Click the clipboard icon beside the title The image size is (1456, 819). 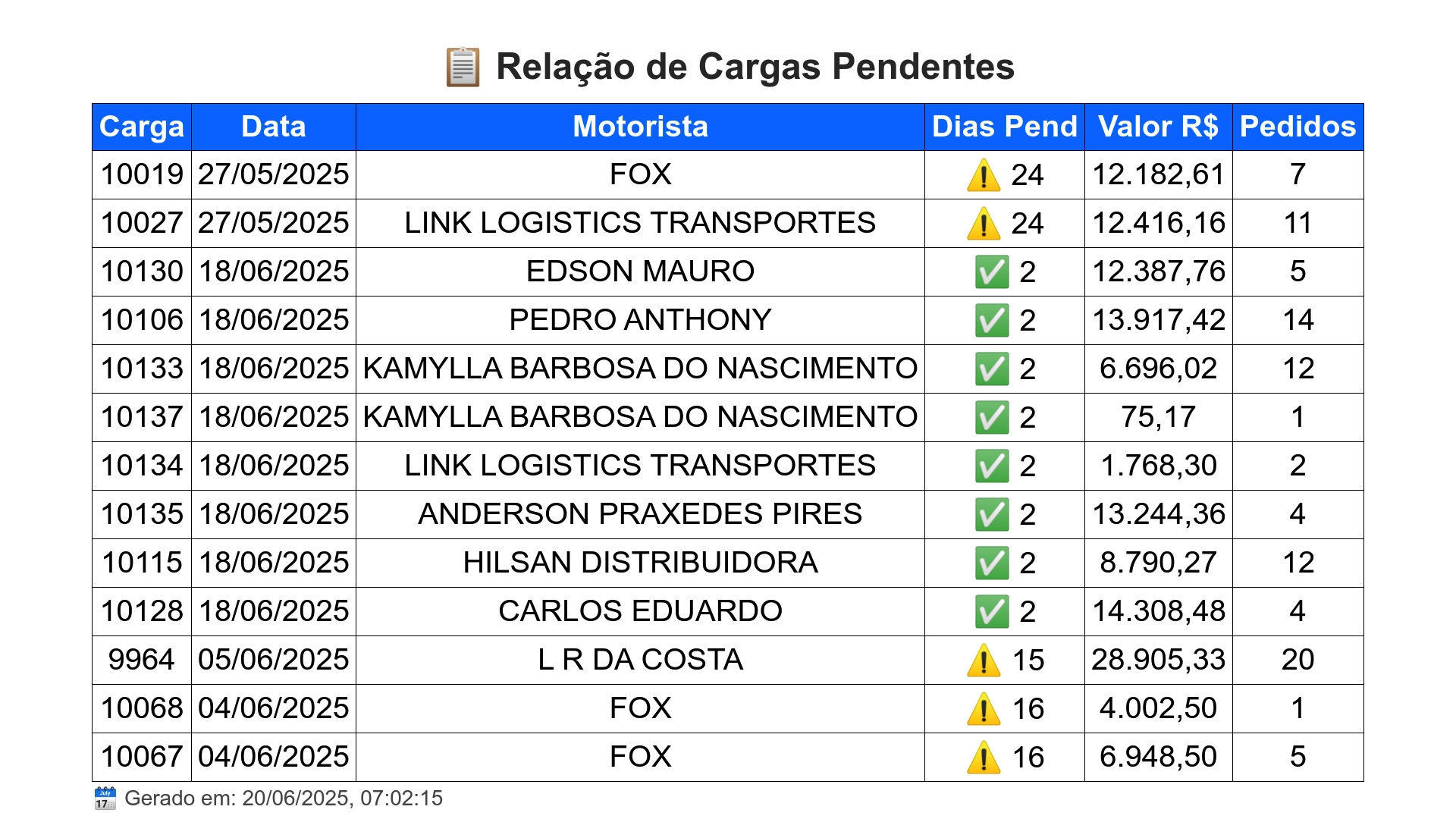462,67
